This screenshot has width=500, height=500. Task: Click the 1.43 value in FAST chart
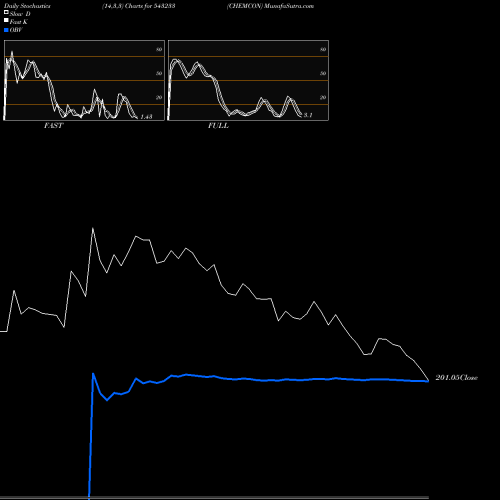(146, 117)
